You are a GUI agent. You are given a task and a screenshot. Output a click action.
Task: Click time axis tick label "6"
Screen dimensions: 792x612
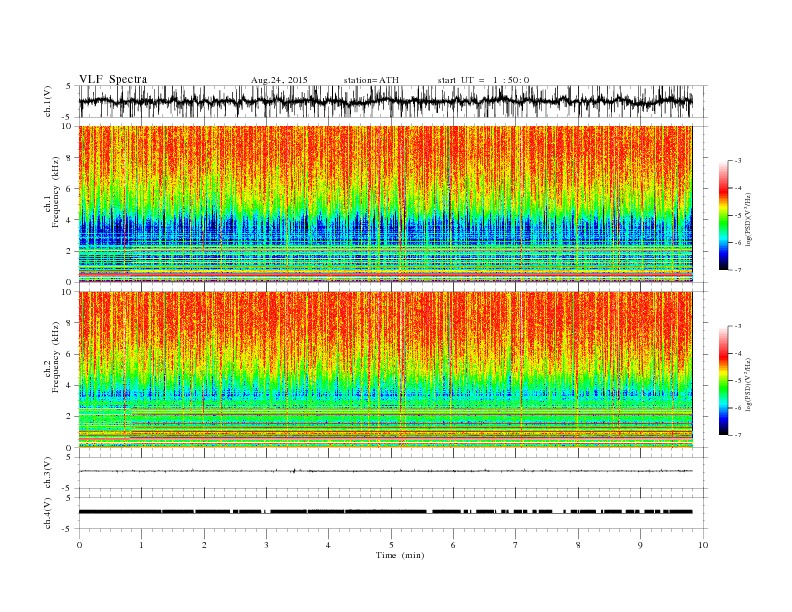tap(453, 545)
